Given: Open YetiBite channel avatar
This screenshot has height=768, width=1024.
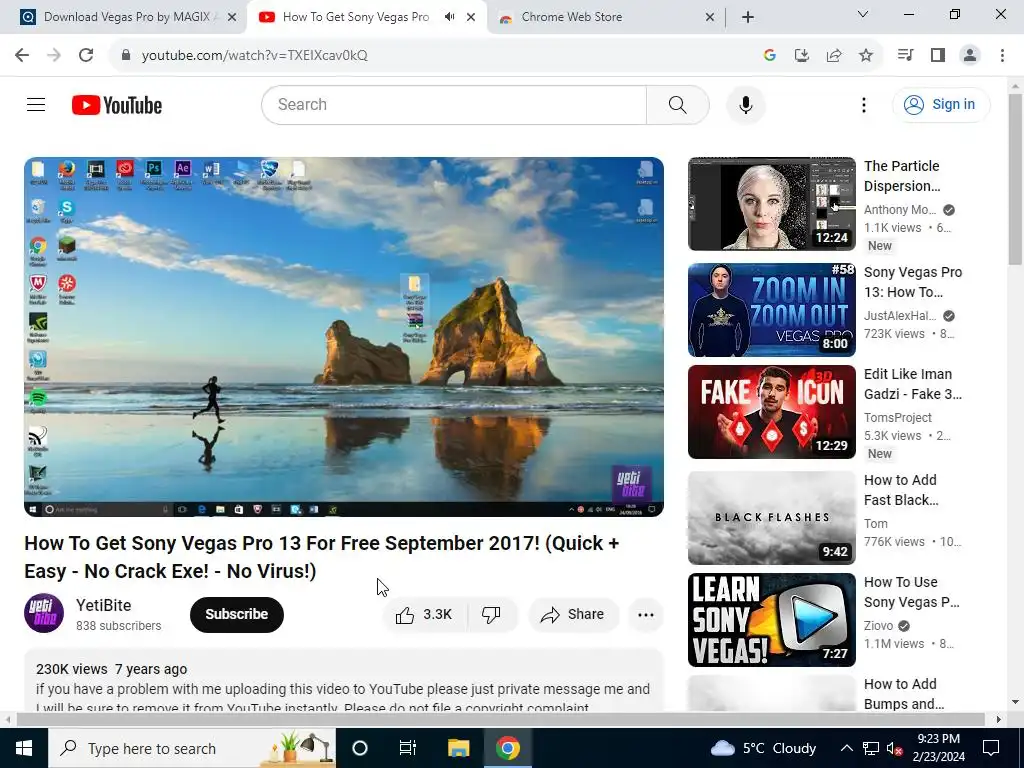Looking at the screenshot, I should point(44,614).
